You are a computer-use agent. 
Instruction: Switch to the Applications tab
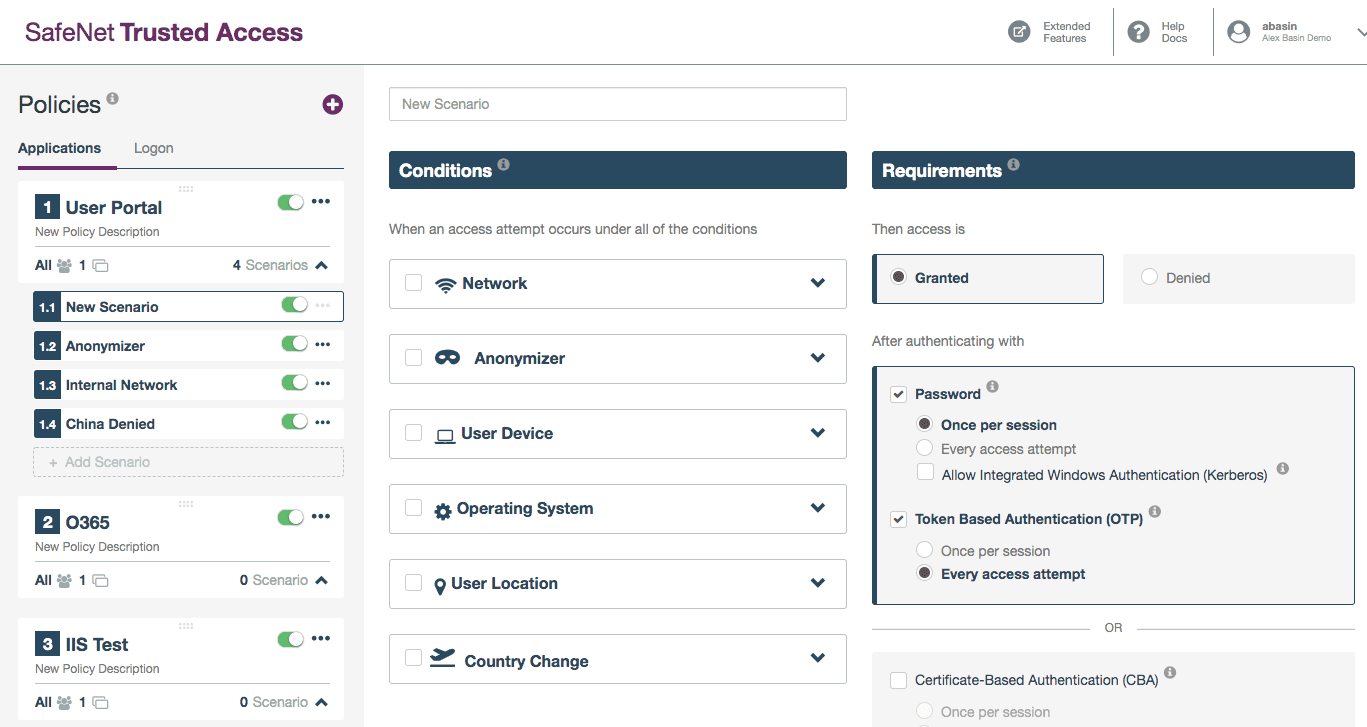60,148
